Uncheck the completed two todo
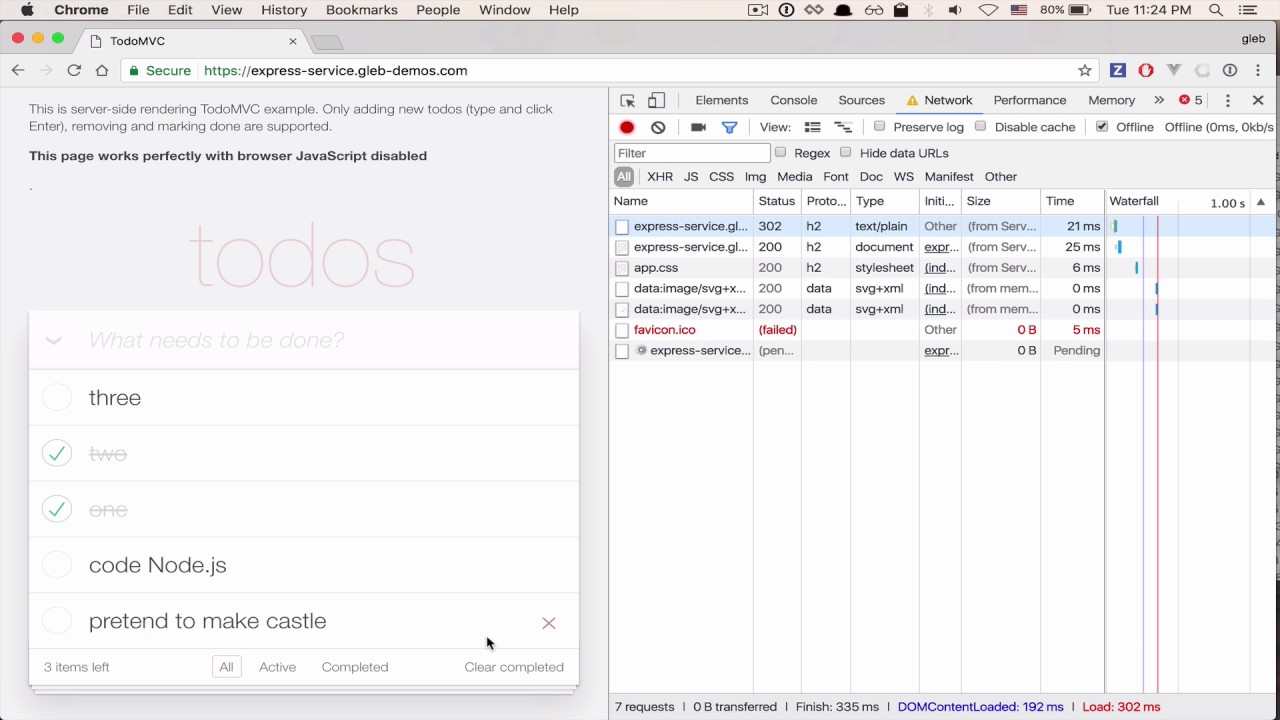This screenshot has width=1280, height=720. 57,453
